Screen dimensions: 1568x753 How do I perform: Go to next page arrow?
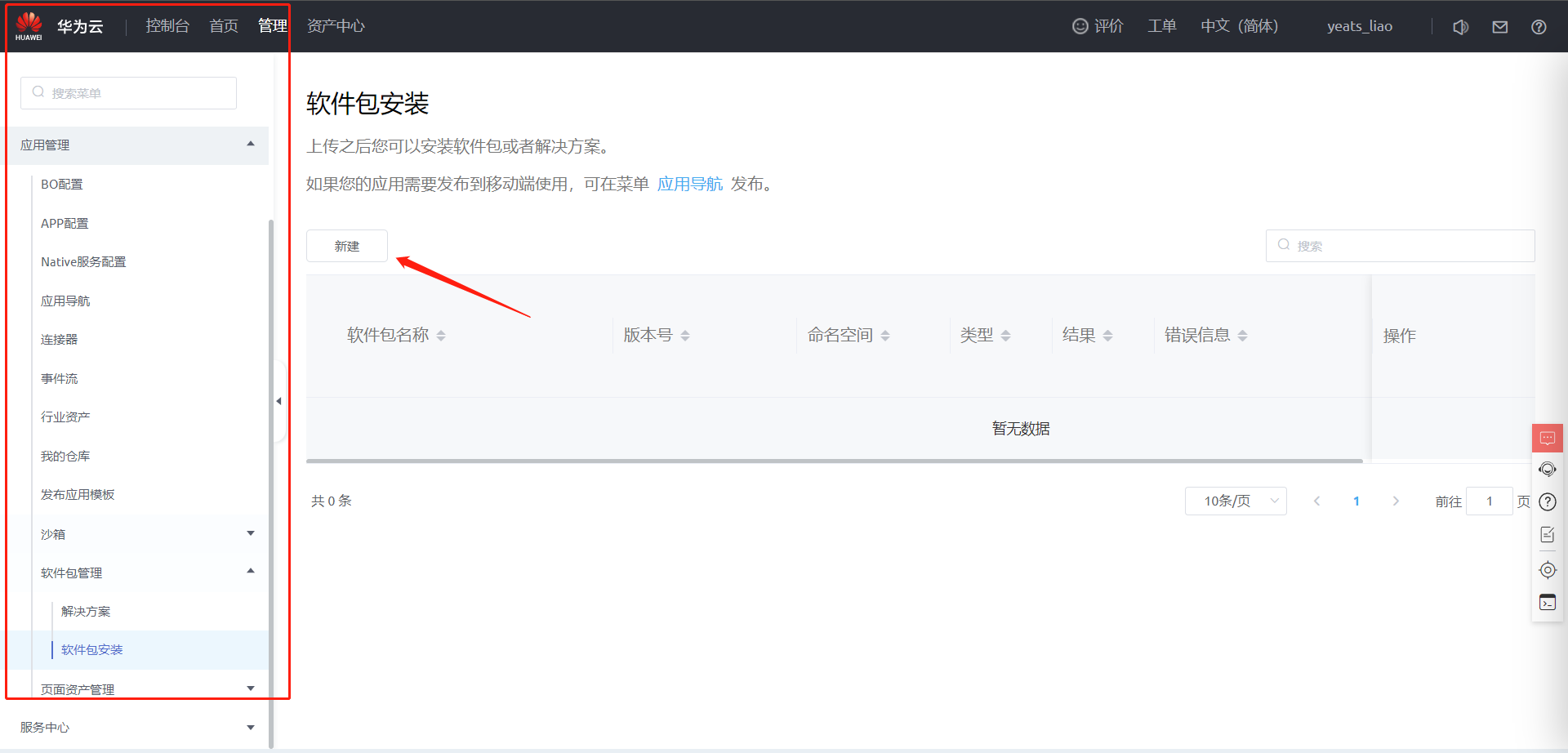(x=1396, y=501)
